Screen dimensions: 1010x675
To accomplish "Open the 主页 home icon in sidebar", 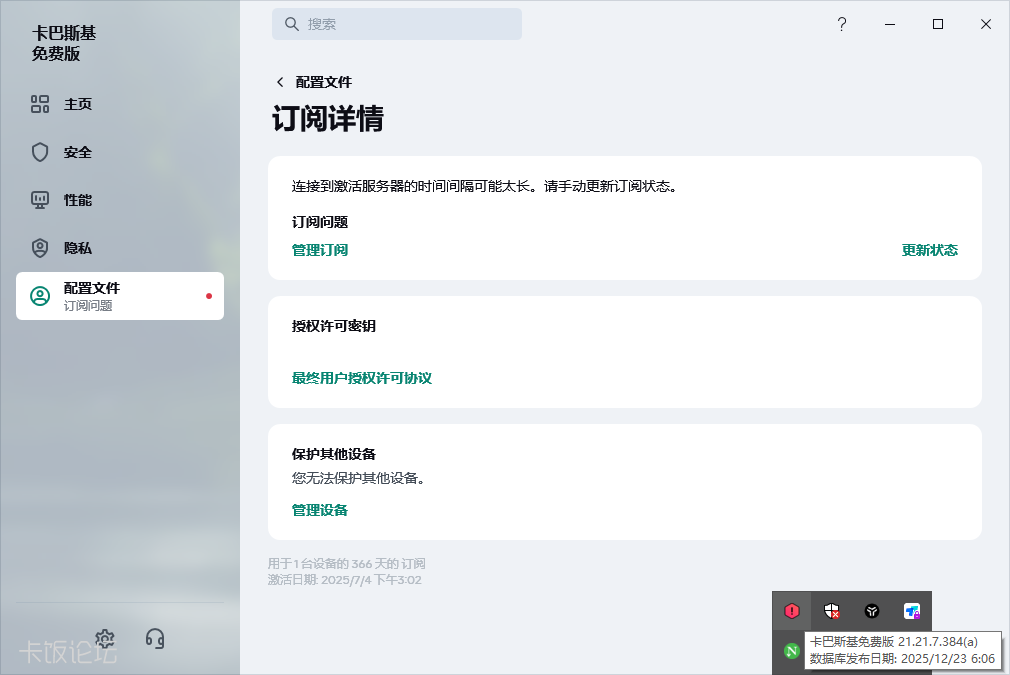I will 40,104.
